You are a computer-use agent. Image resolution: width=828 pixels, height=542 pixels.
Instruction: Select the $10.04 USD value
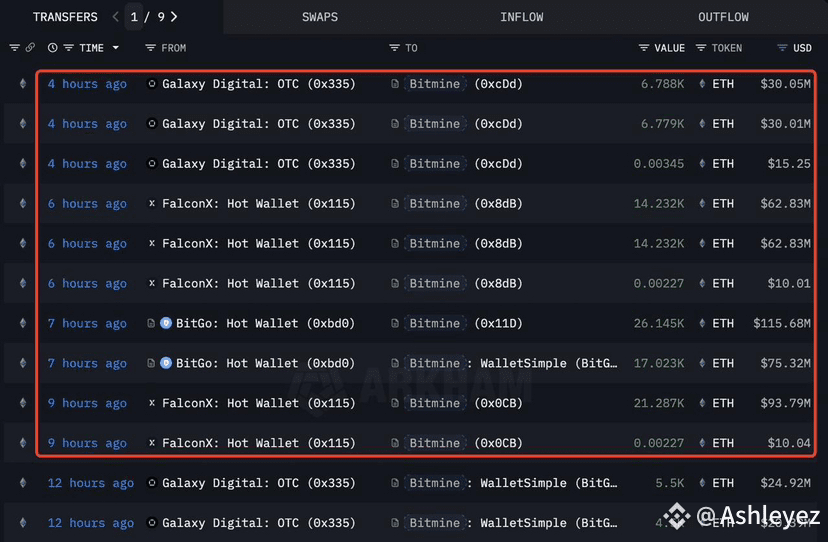tap(789, 443)
